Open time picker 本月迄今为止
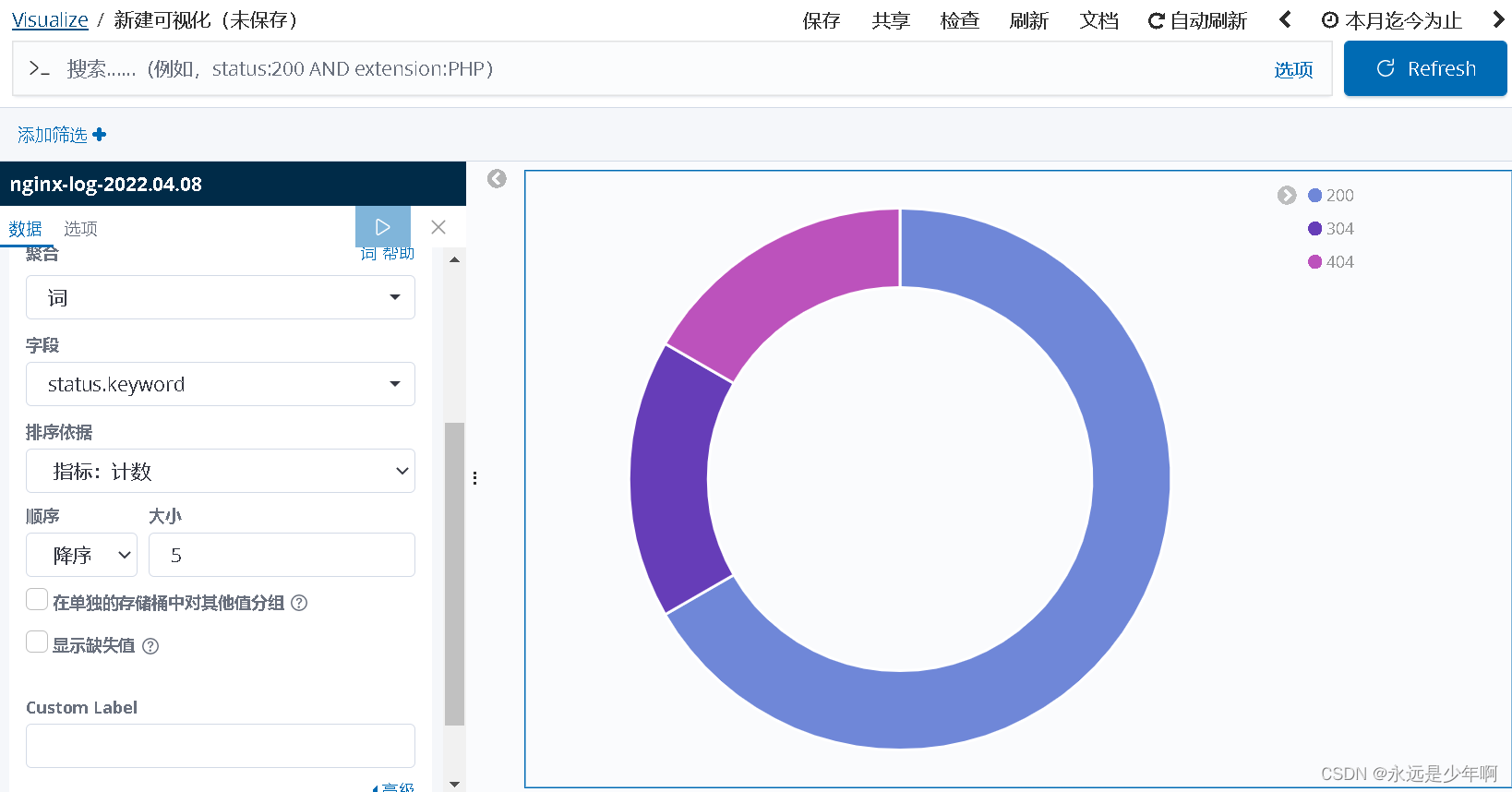This screenshot has width=1512, height=792. [x=1392, y=20]
